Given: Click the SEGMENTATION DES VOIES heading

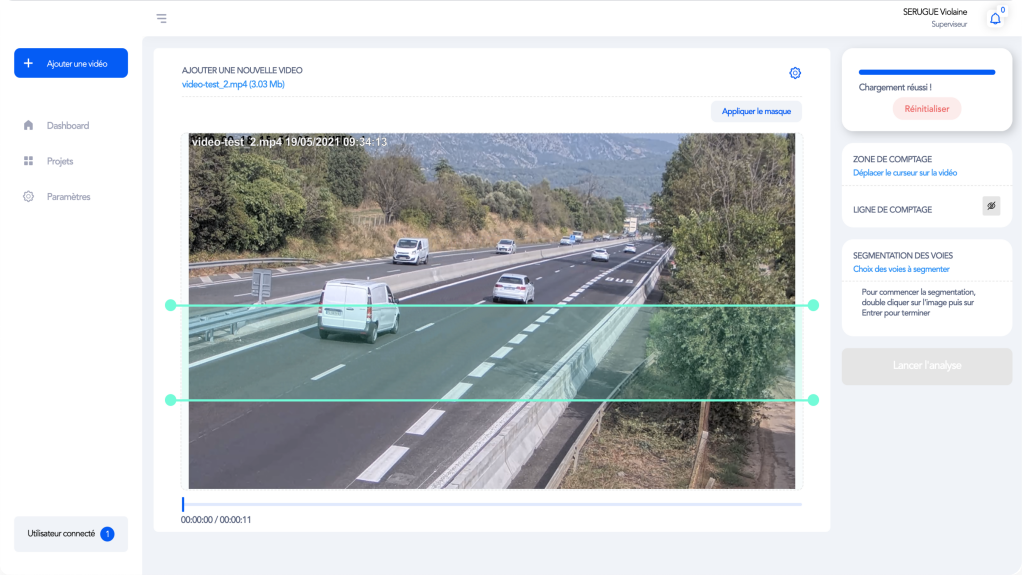Looking at the screenshot, I should [x=903, y=256].
